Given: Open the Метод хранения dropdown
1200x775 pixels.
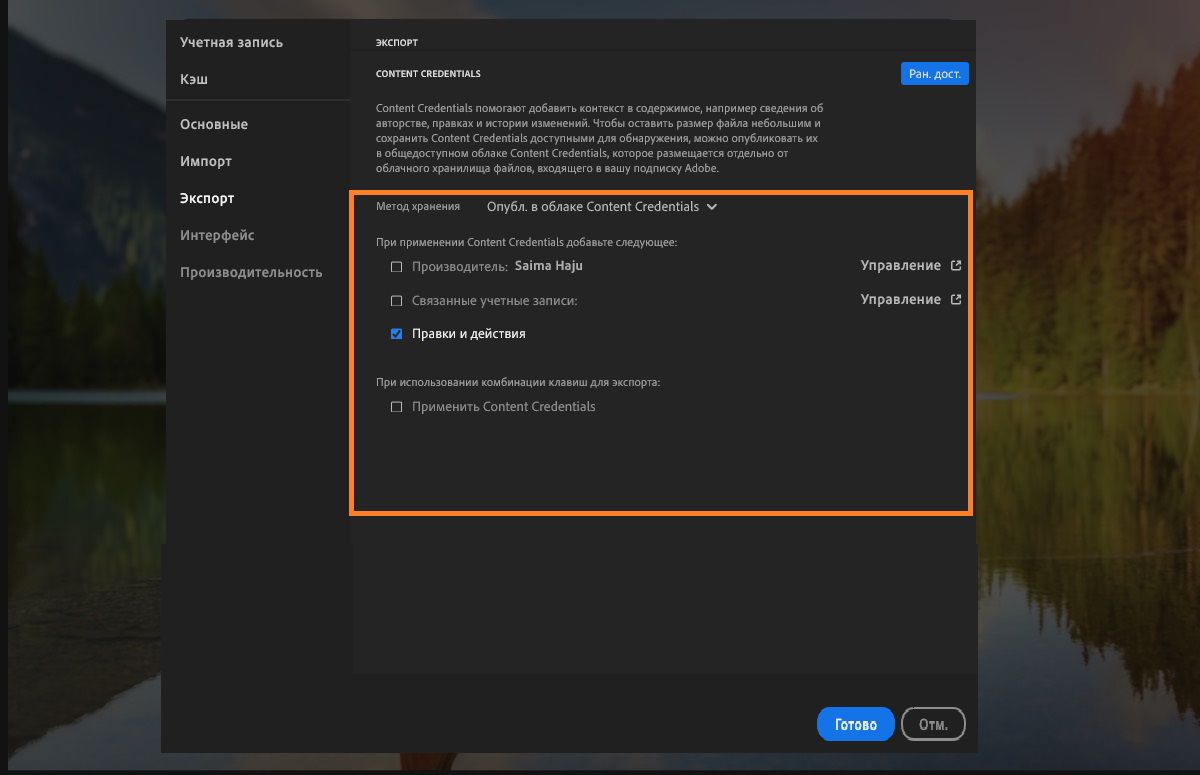Looking at the screenshot, I should pos(597,207).
